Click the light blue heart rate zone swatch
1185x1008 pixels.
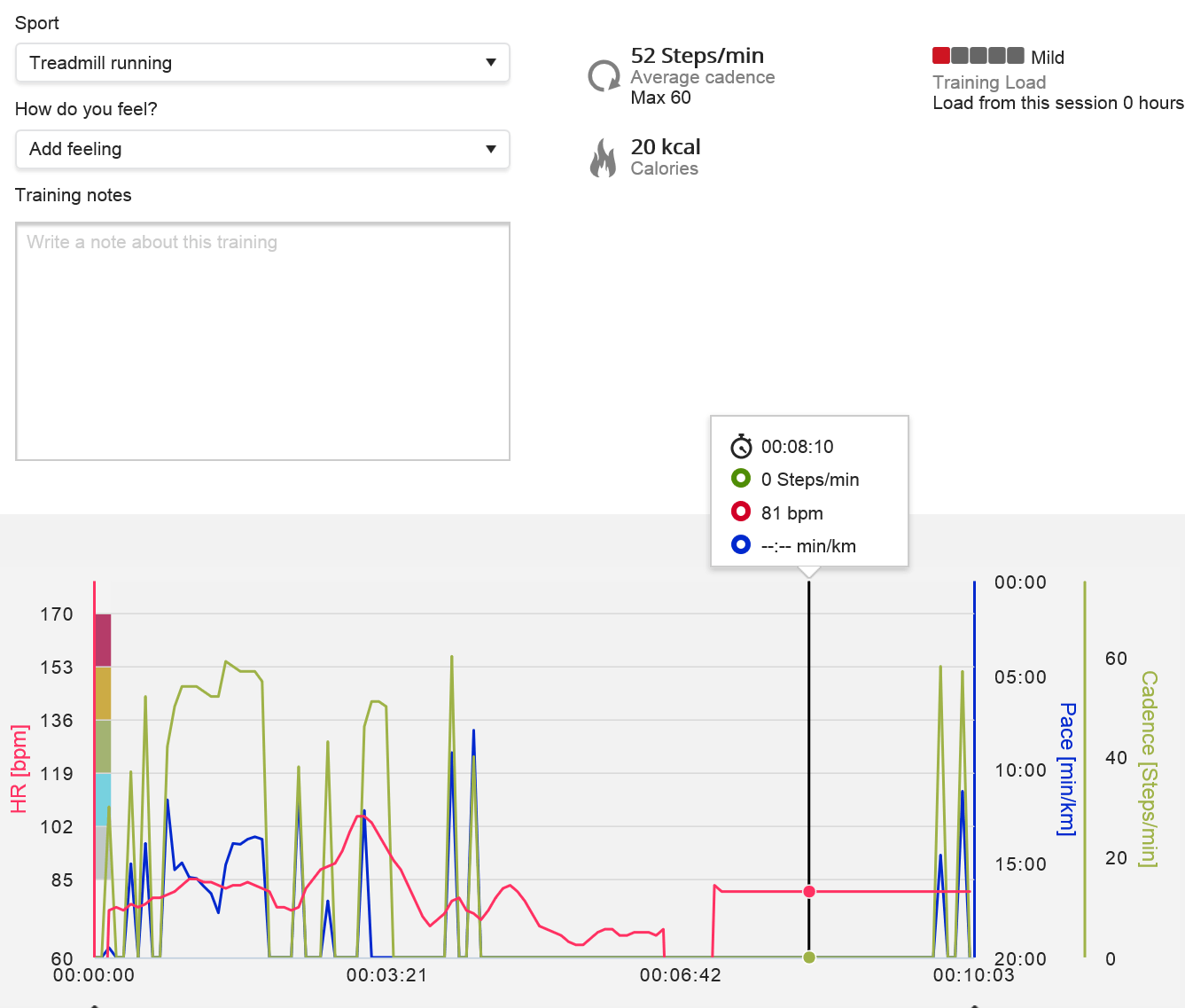coord(103,799)
